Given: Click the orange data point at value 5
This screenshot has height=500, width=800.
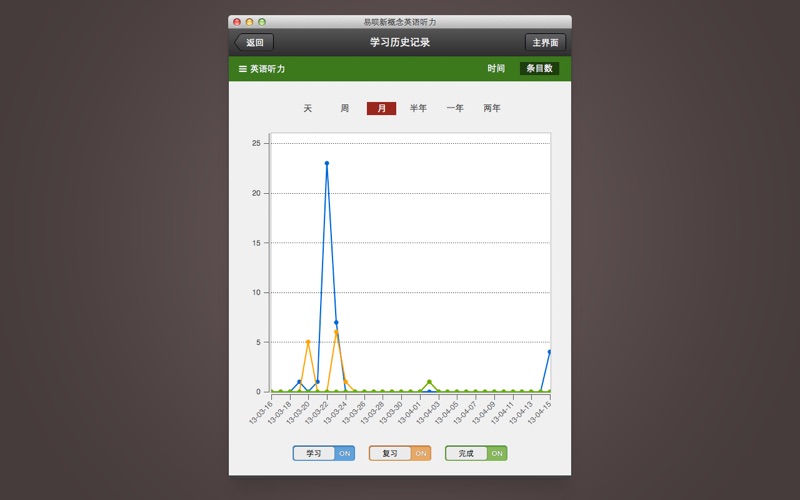Looking at the screenshot, I should [308, 342].
